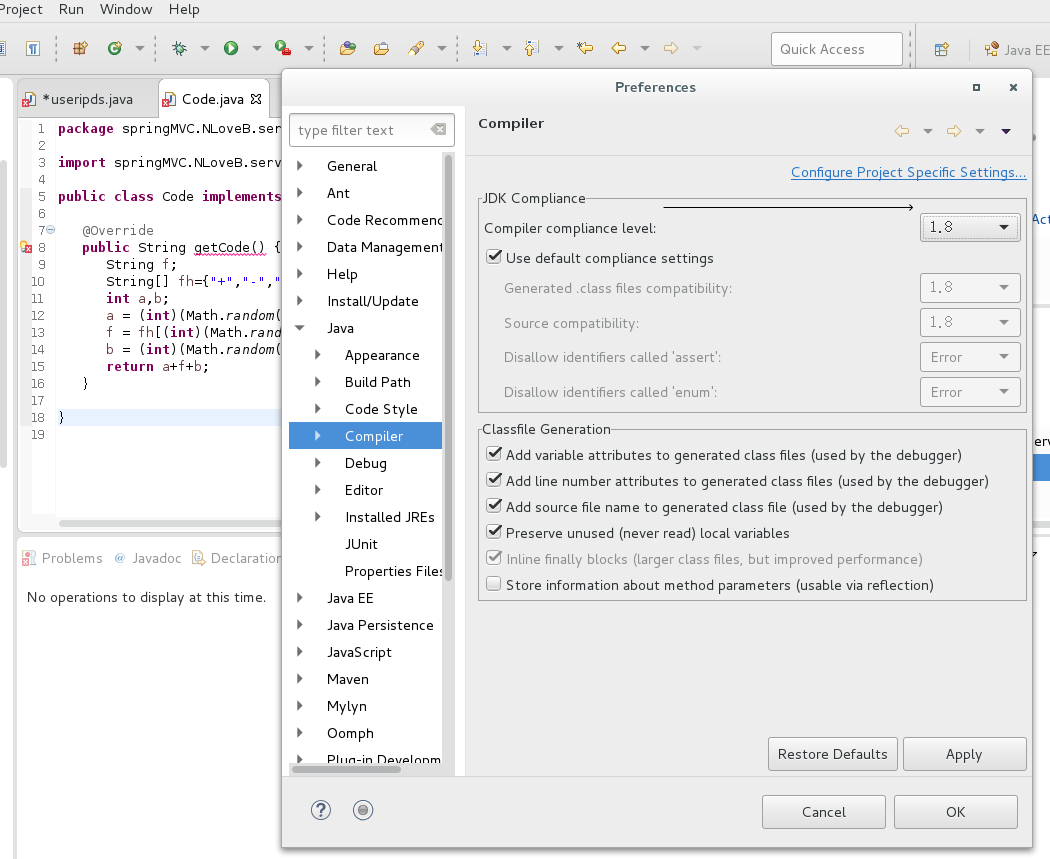Click Configure Project Specific Settings link

[x=908, y=172]
